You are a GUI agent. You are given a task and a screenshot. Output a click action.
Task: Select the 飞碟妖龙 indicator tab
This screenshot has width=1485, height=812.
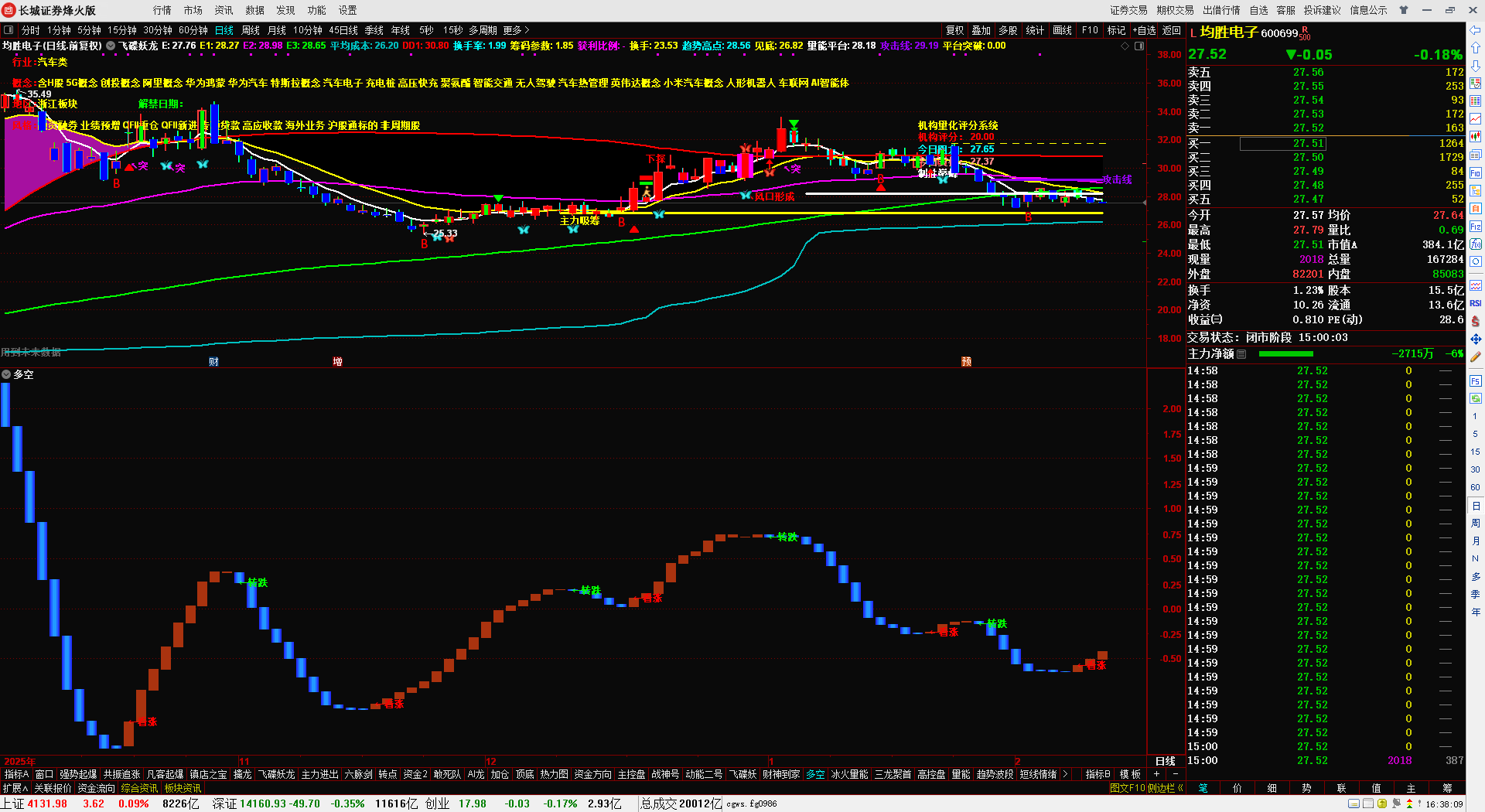(276, 774)
